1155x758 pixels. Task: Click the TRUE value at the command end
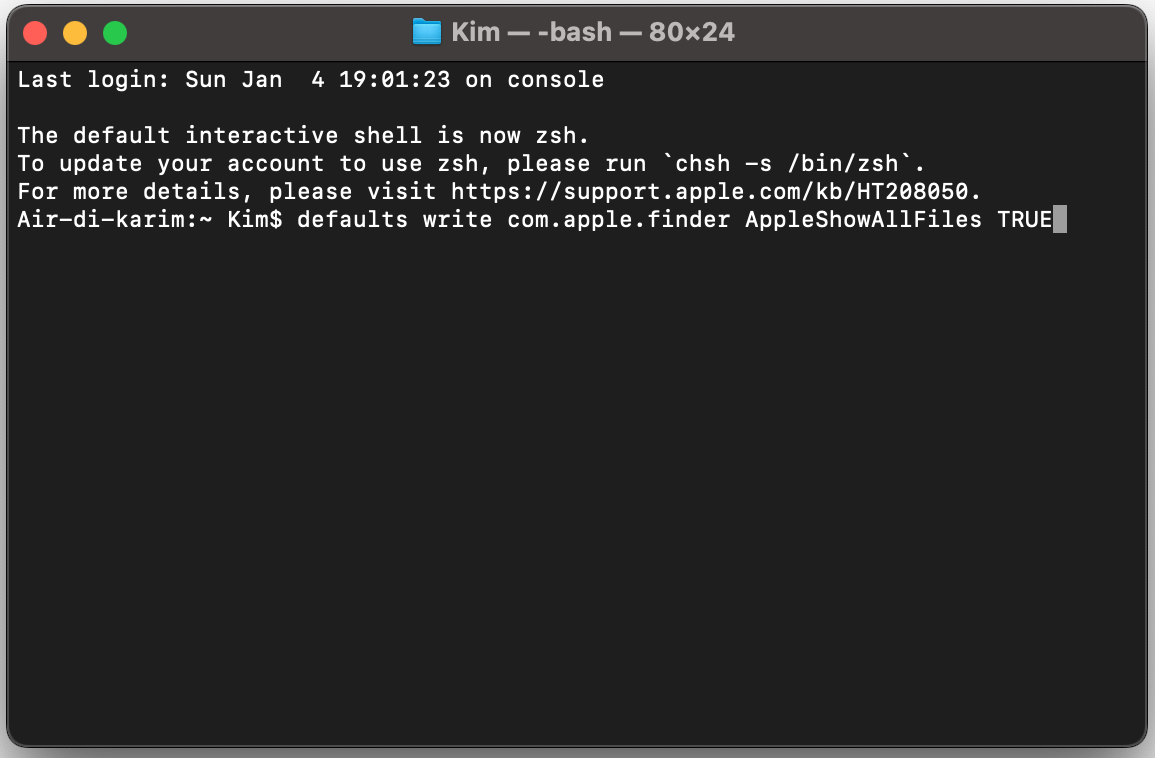click(x=1023, y=219)
